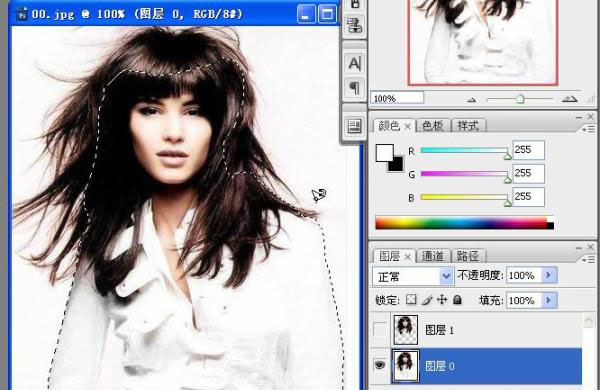The width and height of the screenshot is (600, 390).
Task: Minimize the 00.jpg document window
Action: click(x=306, y=14)
